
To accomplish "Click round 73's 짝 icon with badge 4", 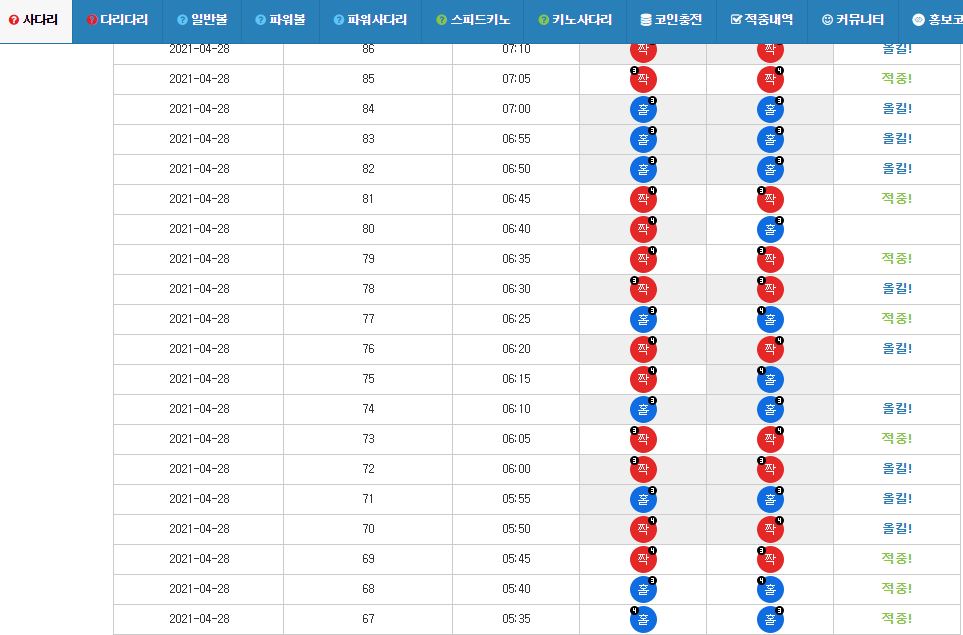I will coord(770,439).
